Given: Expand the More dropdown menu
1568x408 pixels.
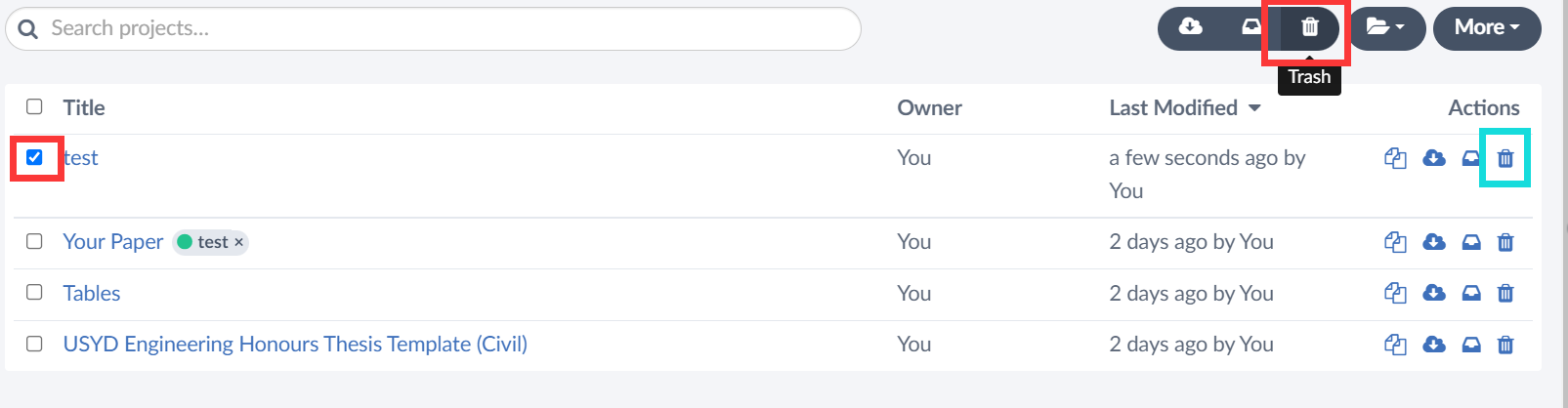Looking at the screenshot, I should [1487, 28].
